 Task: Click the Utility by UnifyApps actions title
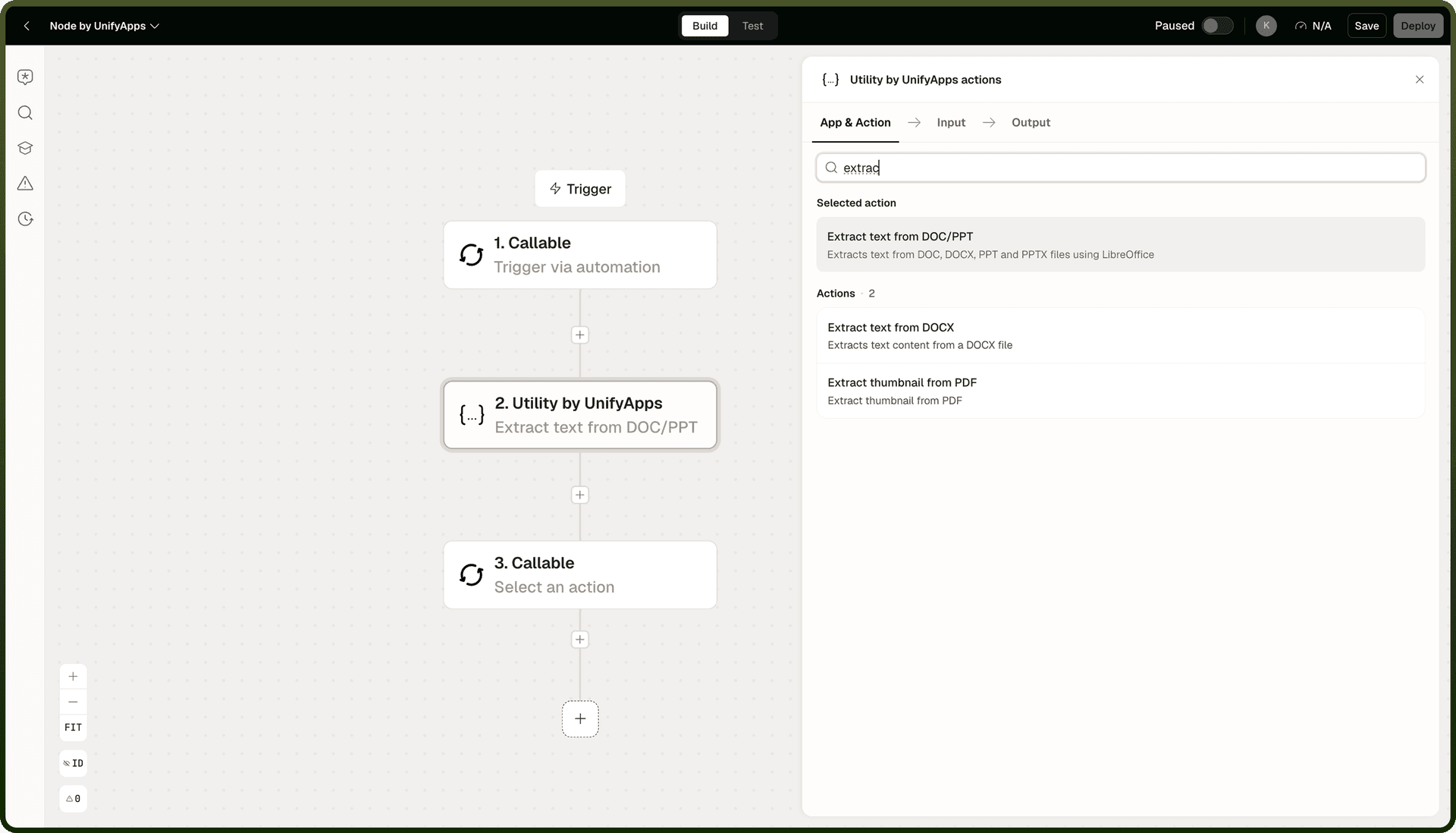925,80
